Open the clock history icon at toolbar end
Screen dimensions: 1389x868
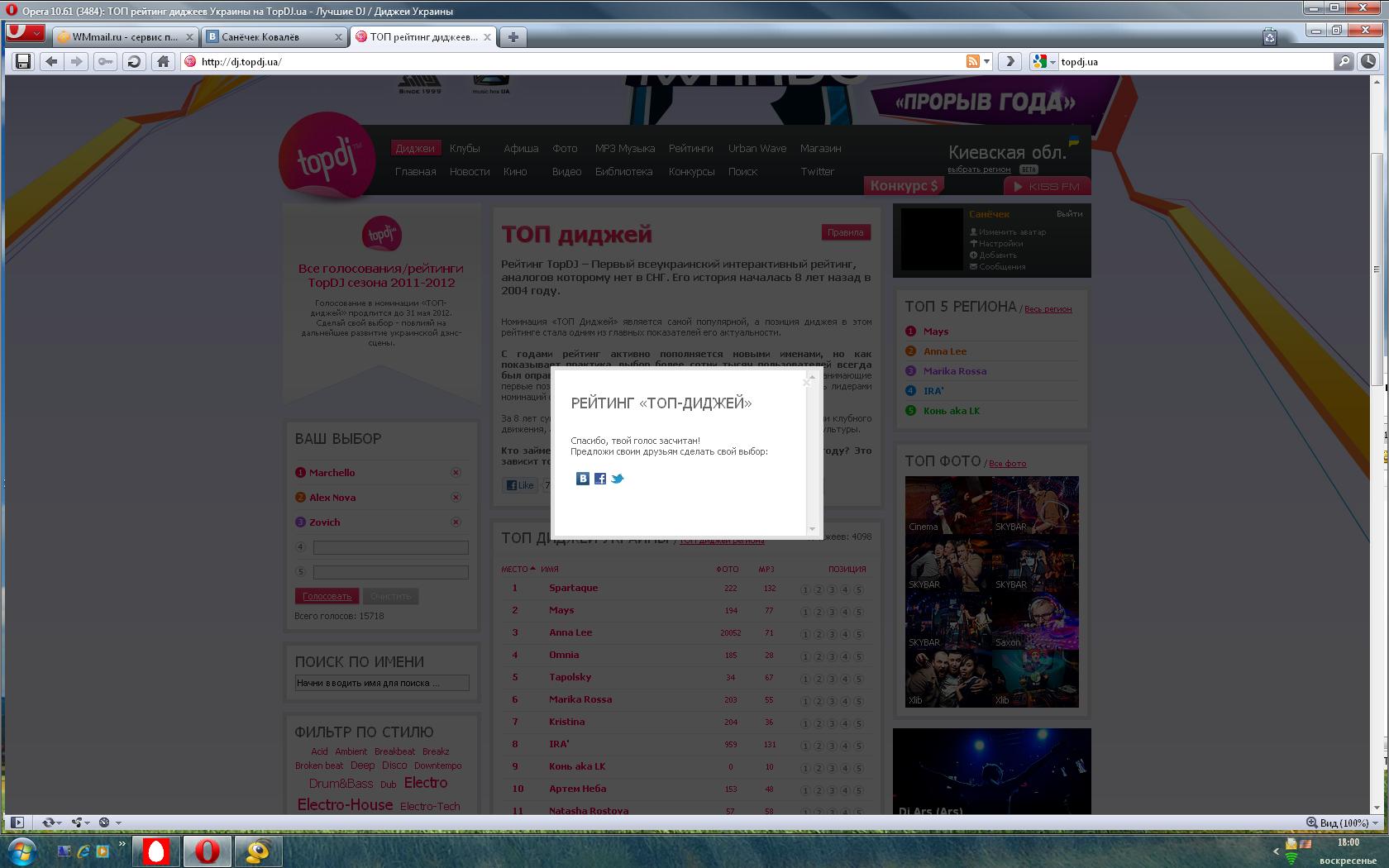pos(1369,61)
